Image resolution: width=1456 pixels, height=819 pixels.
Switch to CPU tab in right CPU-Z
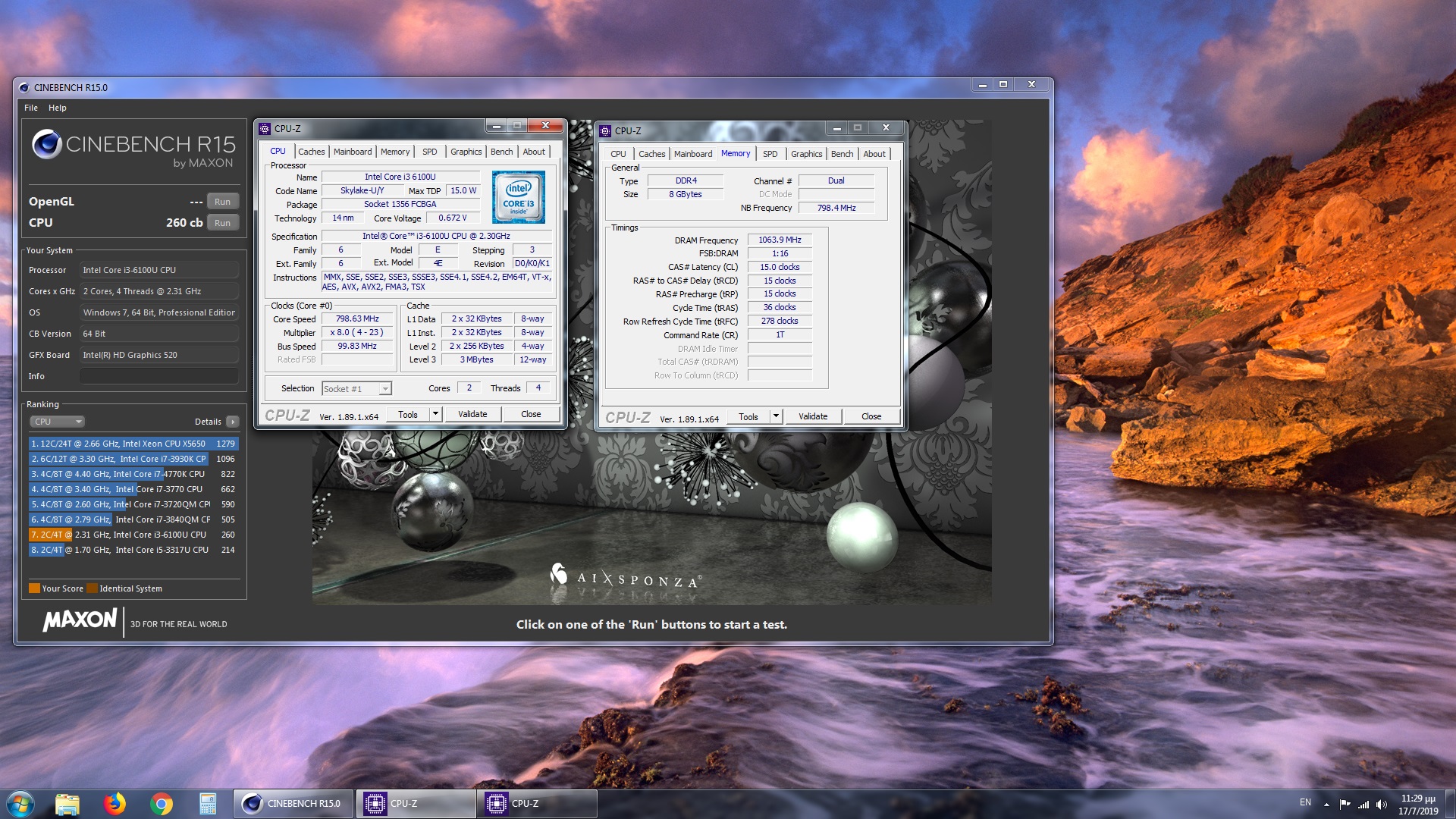[x=618, y=154]
